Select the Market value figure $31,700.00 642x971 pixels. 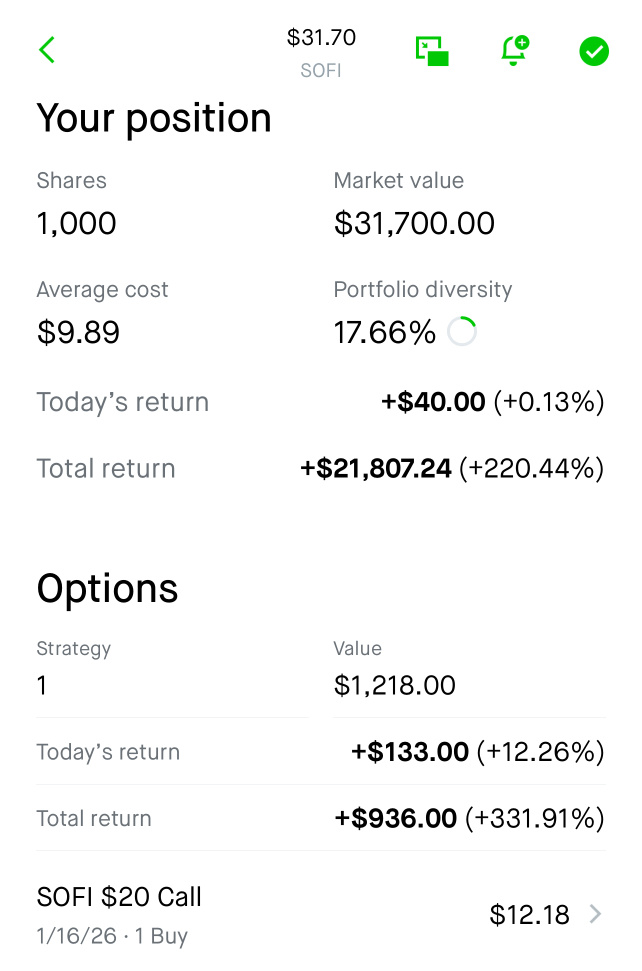[414, 223]
